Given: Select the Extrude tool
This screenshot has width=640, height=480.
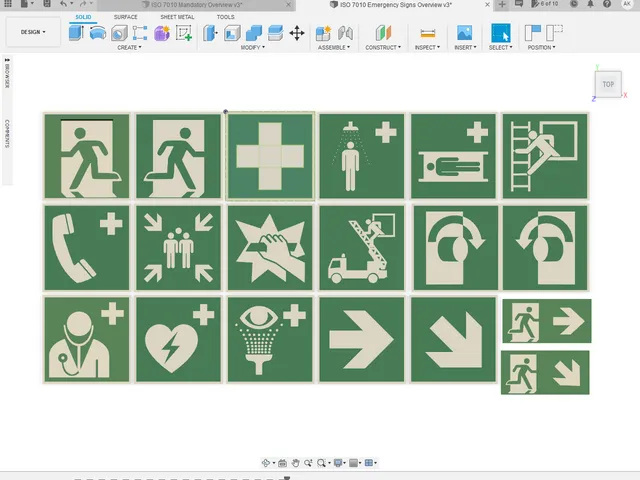Looking at the screenshot, I should point(76,33).
